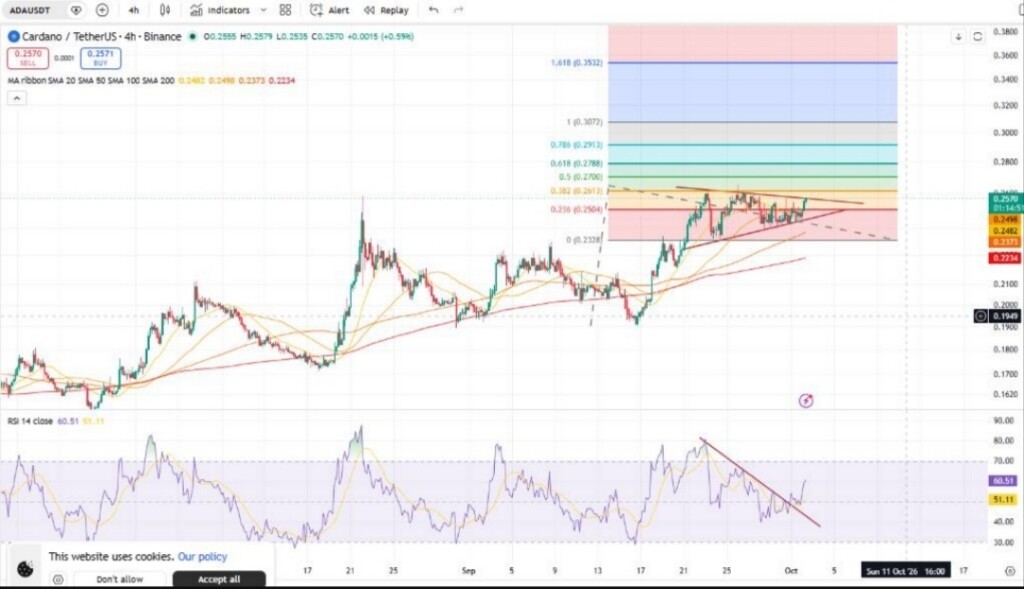The image size is (1024, 589).
Task: Start bar Replay mode
Action: click(386, 10)
